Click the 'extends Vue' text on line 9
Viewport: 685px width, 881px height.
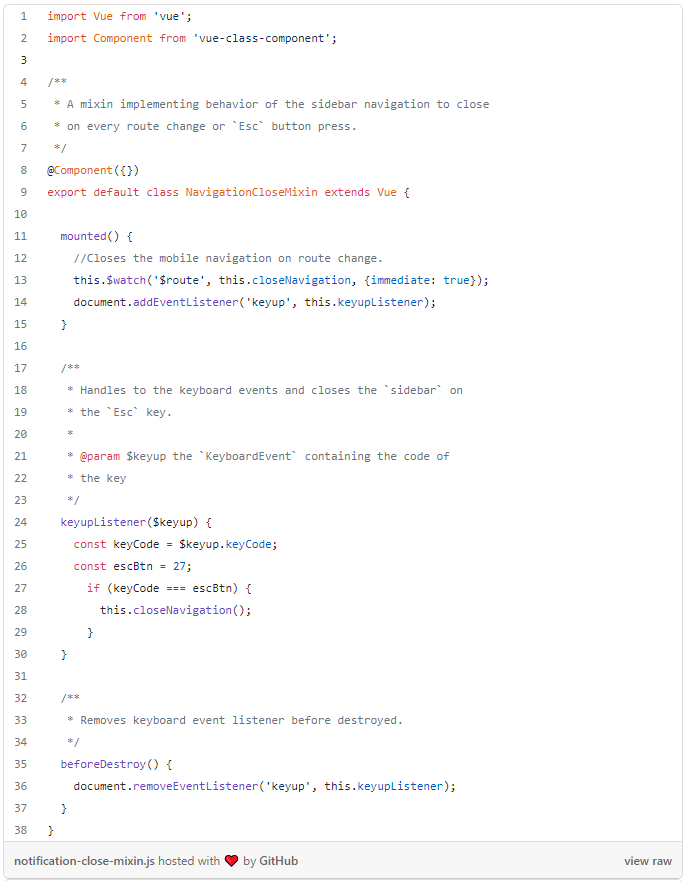pos(360,192)
